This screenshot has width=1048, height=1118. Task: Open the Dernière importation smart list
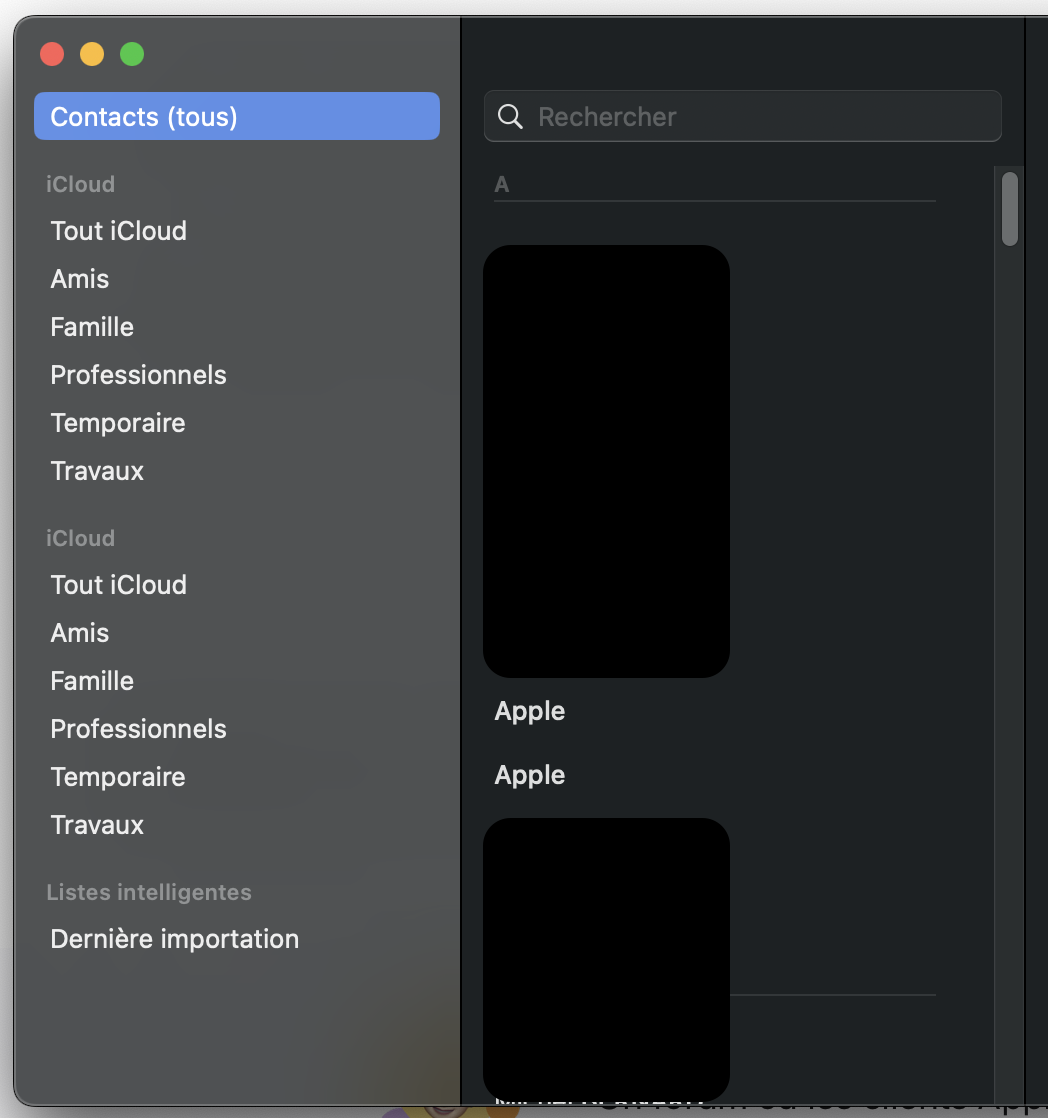[175, 939]
